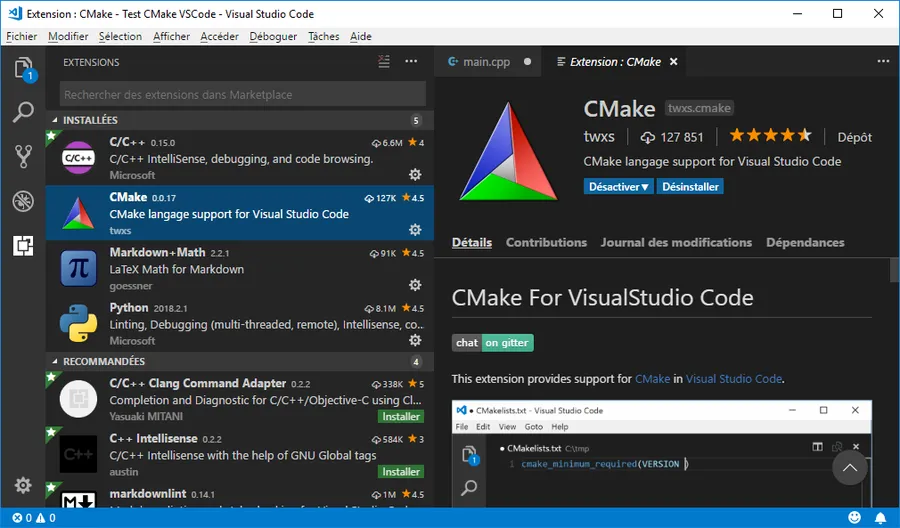This screenshot has width=900, height=528.
Task: Click the Désinstaller button
Action: tap(690, 187)
